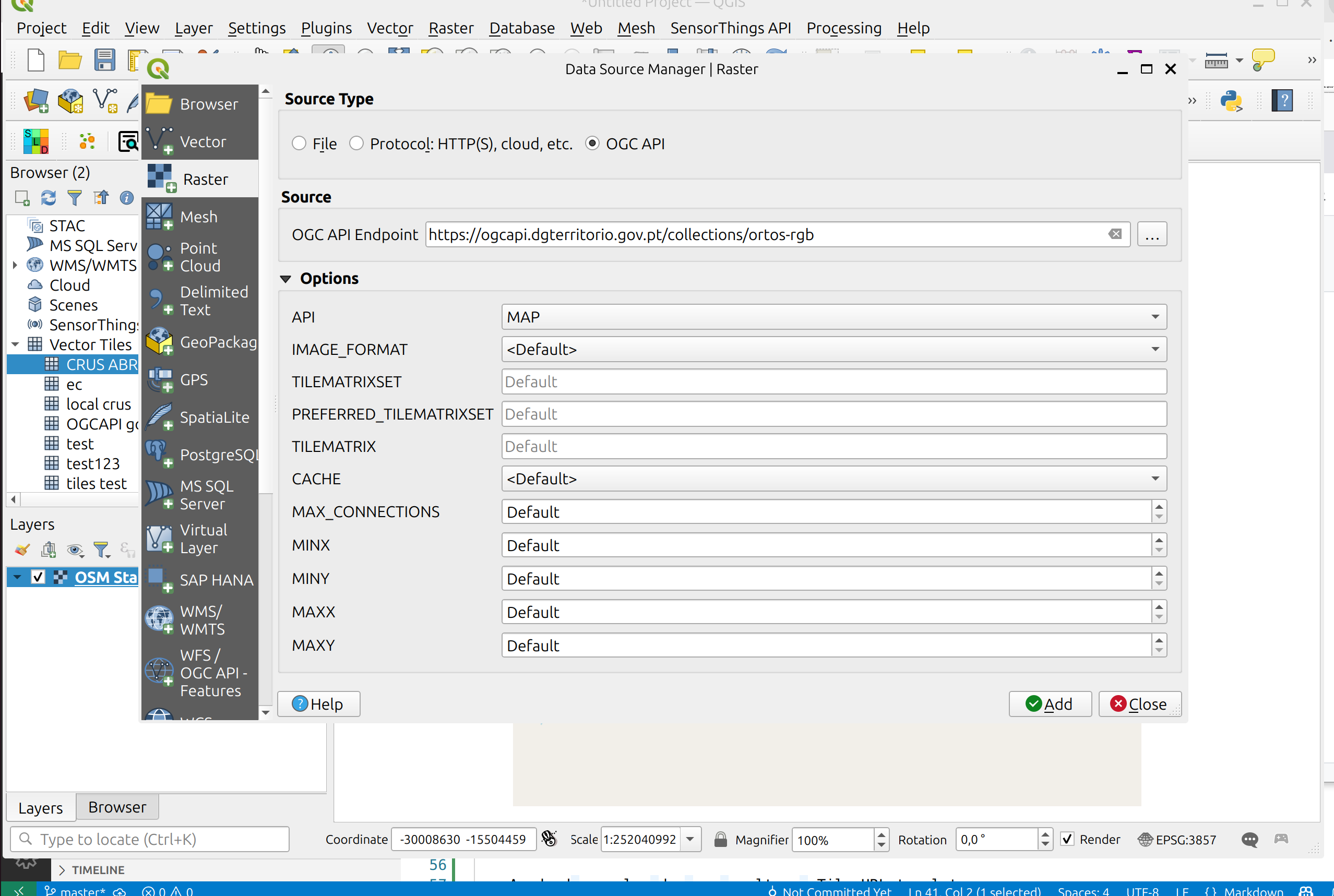Open Layers panel style dock brush icon
Image resolution: width=1334 pixels, height=896 pixels.
tap(22, 549)
